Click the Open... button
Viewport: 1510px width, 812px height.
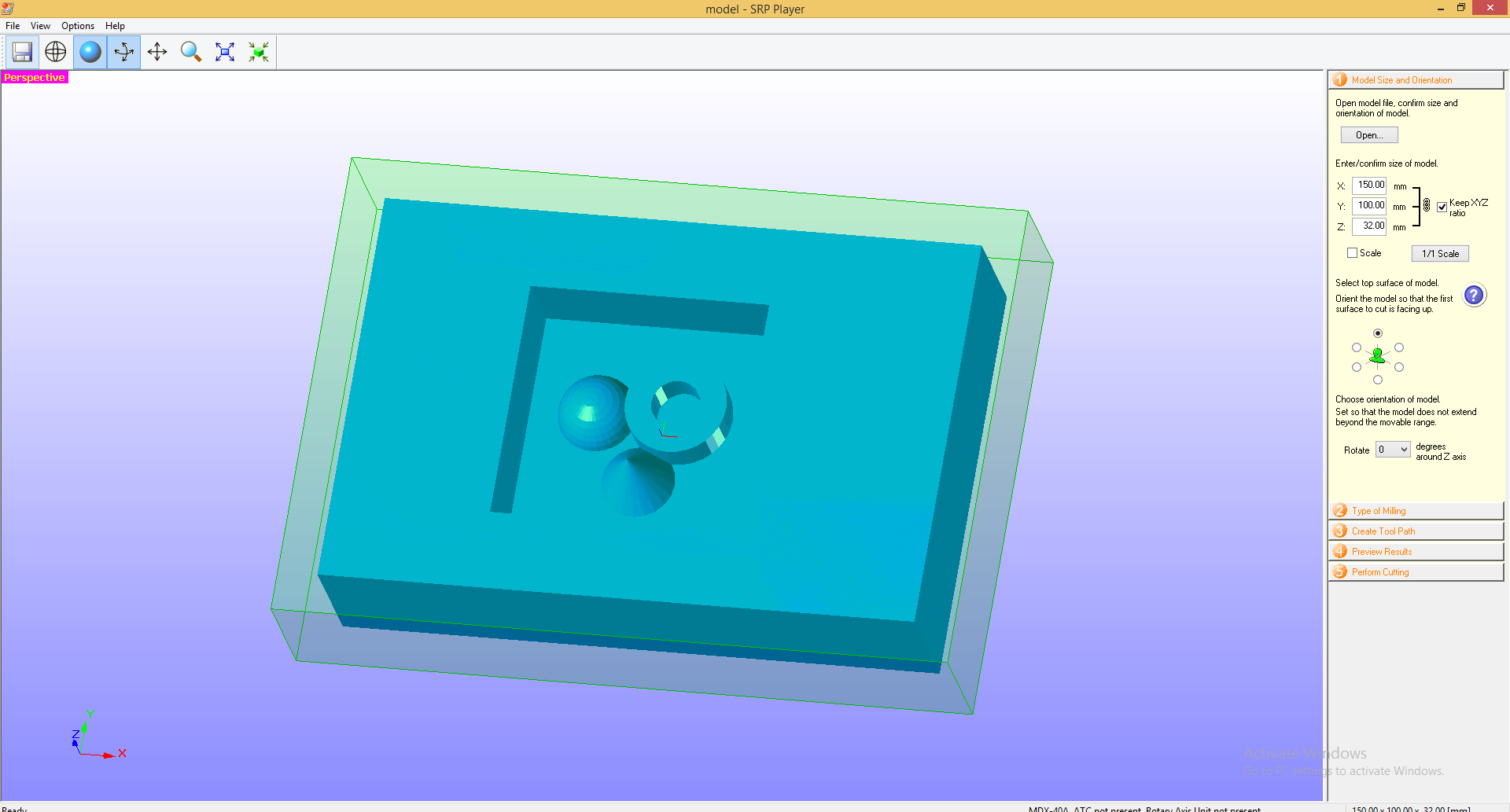point(1369,135)
